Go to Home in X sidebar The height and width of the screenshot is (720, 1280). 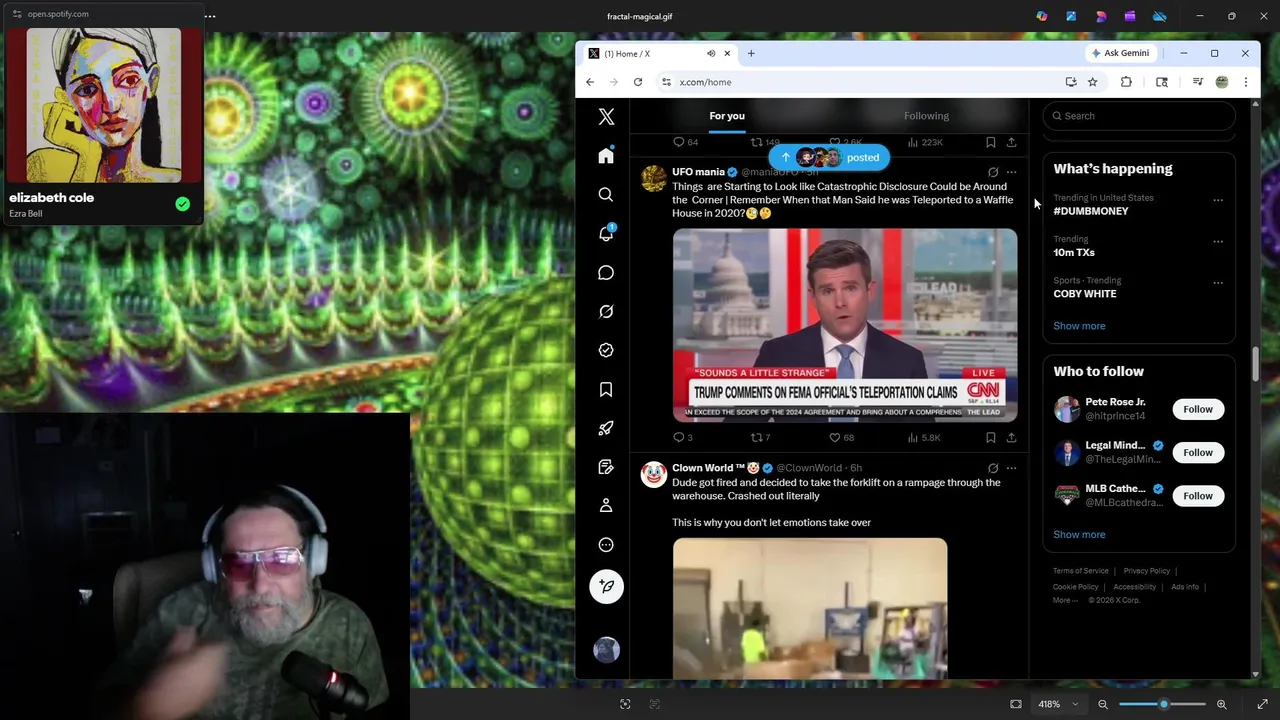pyautogui.click(x=606, y=156)
